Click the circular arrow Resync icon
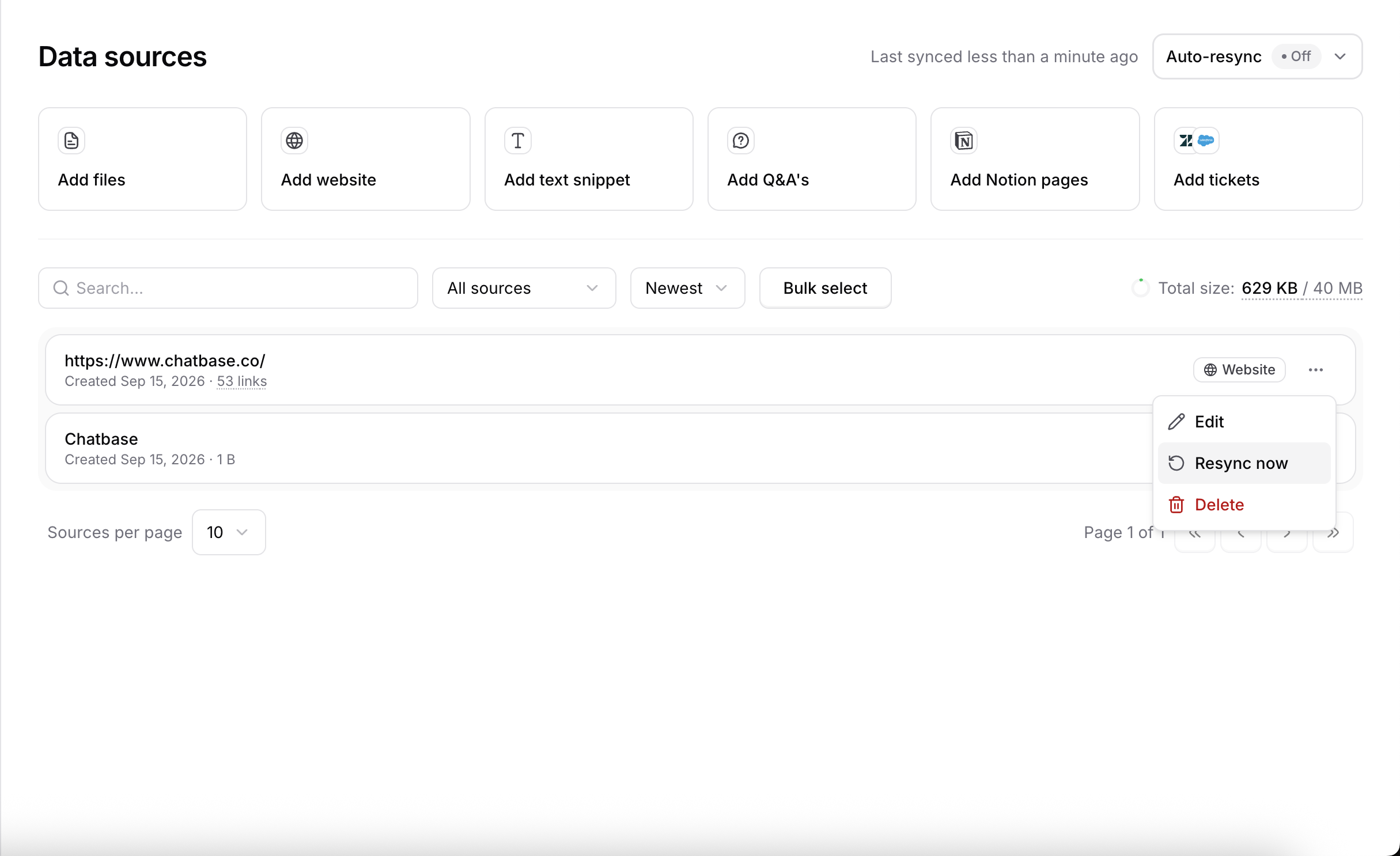The image size is (1400, 856). point(1176,463)
